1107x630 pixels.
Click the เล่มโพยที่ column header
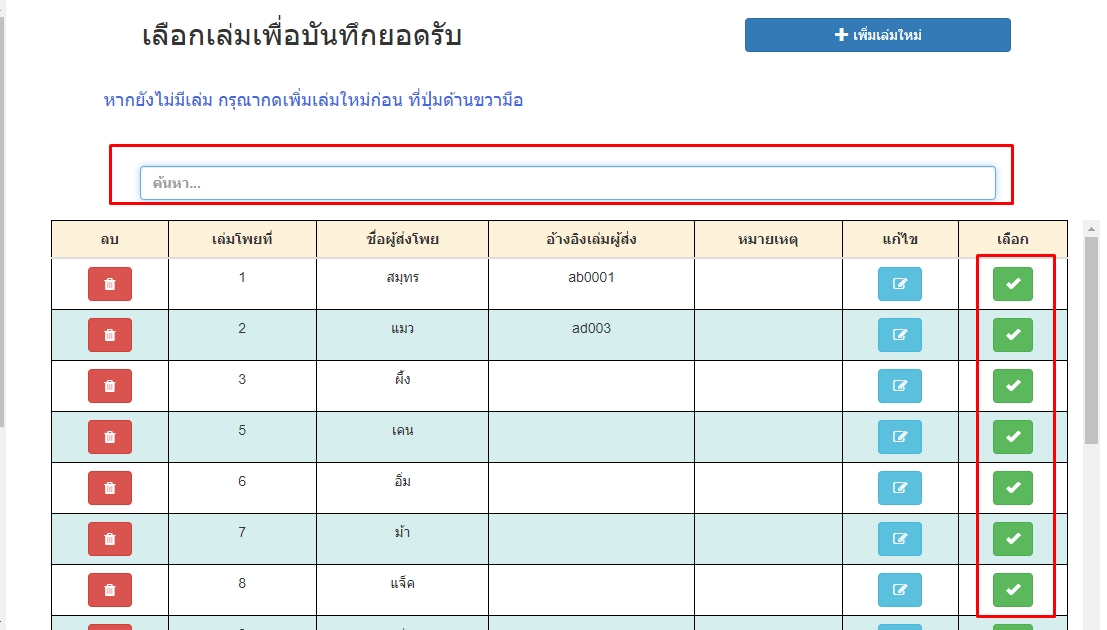click(242, 240)
